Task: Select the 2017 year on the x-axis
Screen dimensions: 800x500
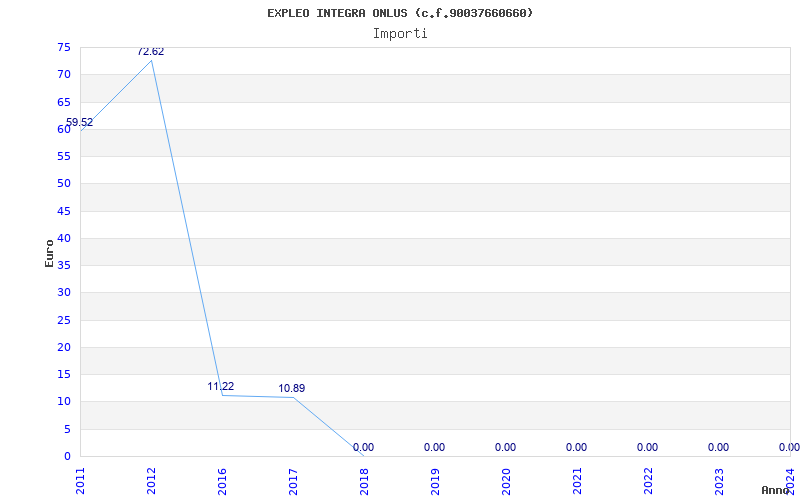Action: [x=293, y=480]
